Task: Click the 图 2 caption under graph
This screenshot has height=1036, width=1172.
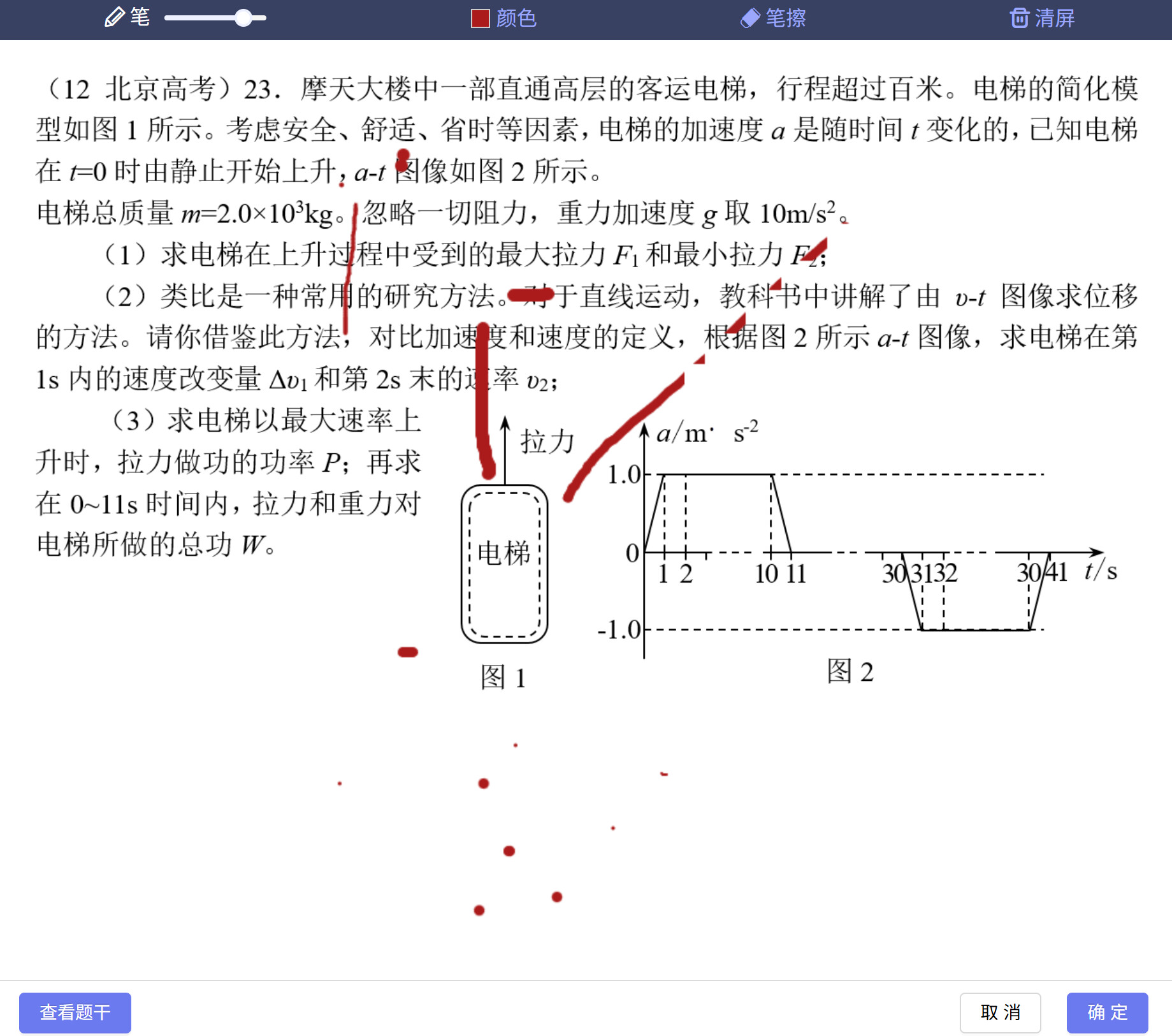Action: (850, 672)
